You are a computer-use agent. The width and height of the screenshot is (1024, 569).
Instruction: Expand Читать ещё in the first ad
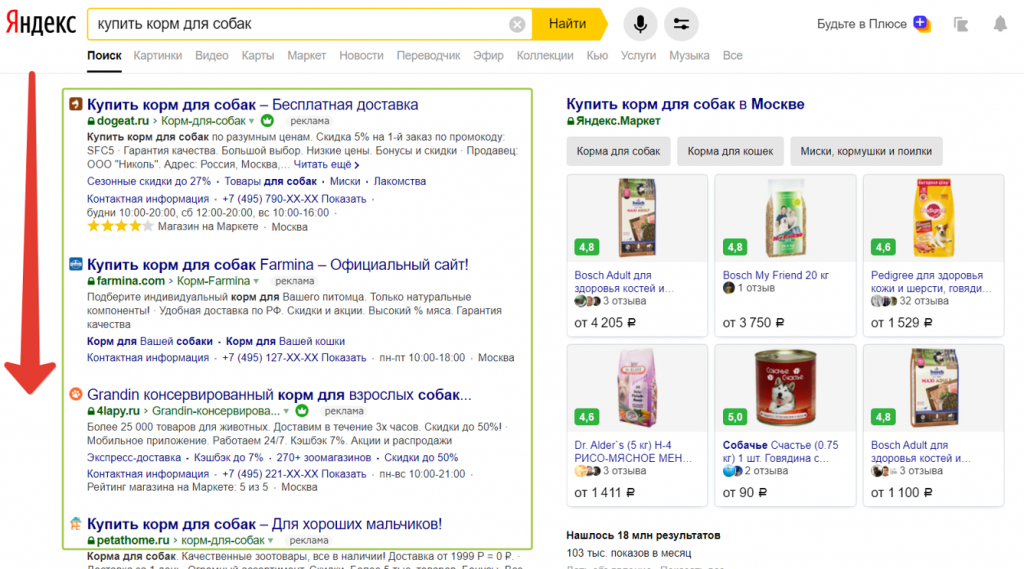(327, 165)
